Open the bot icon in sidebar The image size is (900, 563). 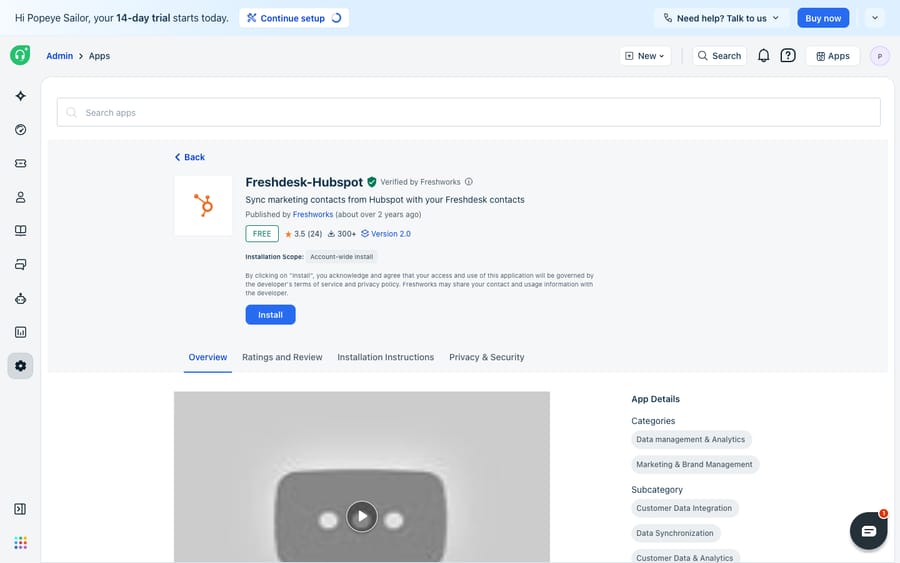click(x=21, y=298)
